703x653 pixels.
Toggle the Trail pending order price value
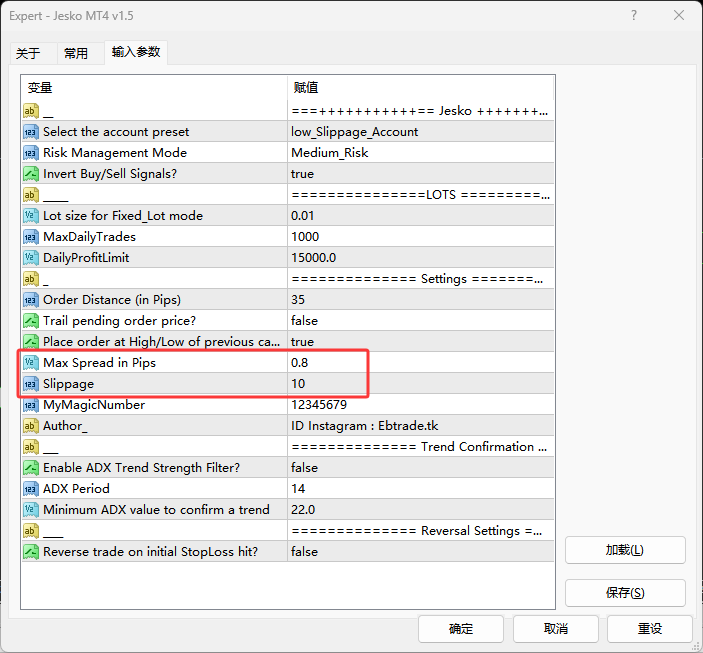point(418,321)
